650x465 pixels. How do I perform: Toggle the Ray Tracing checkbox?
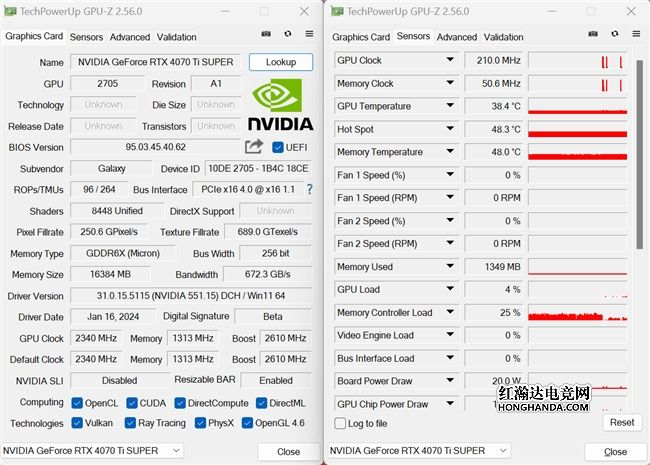(x=128, y=423)
